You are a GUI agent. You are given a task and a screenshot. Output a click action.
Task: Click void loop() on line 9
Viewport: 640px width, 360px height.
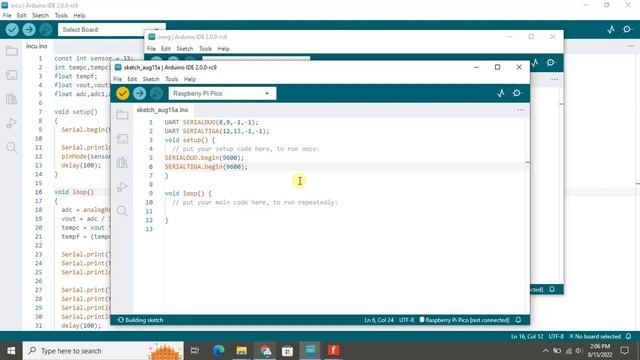188,193
